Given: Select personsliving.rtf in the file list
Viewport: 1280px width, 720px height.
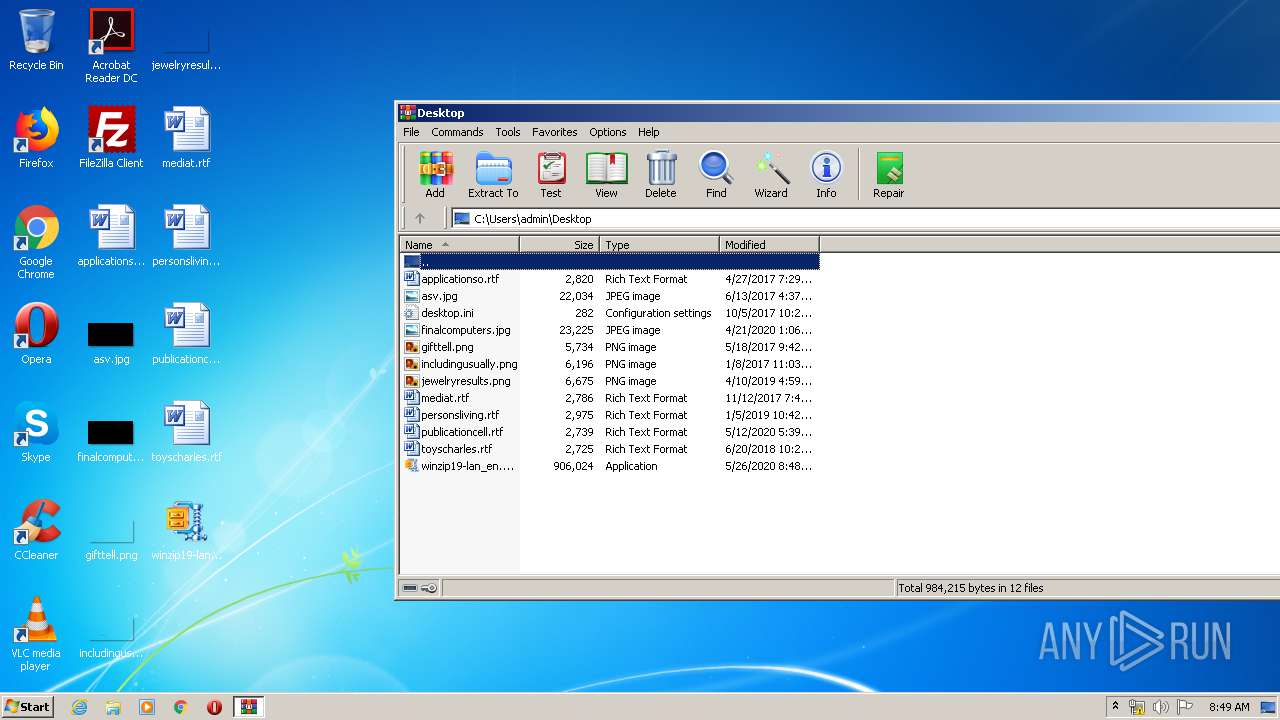Looking at the screenshot, I should pos(610,415).
